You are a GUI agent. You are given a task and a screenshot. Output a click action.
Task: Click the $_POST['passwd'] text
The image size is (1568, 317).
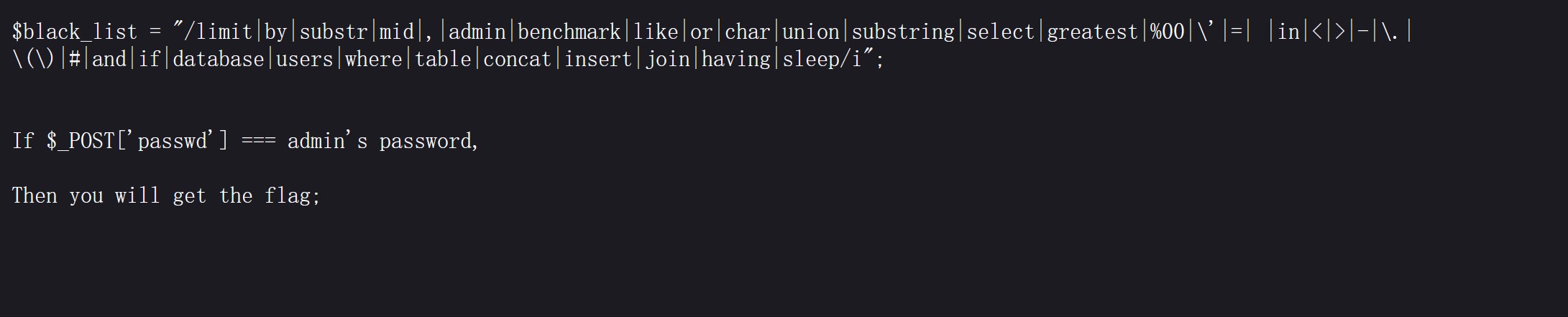[137, 141]
